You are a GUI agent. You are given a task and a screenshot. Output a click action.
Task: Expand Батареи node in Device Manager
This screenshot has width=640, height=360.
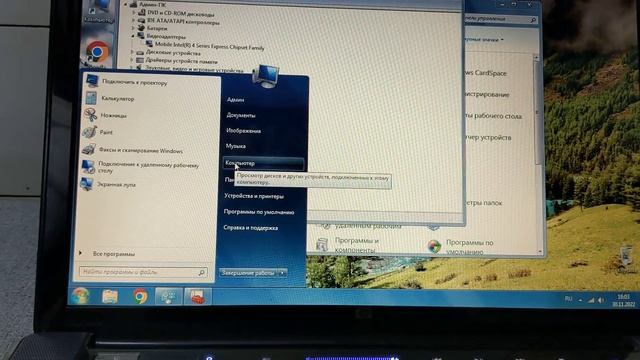(x=133, y=28)
